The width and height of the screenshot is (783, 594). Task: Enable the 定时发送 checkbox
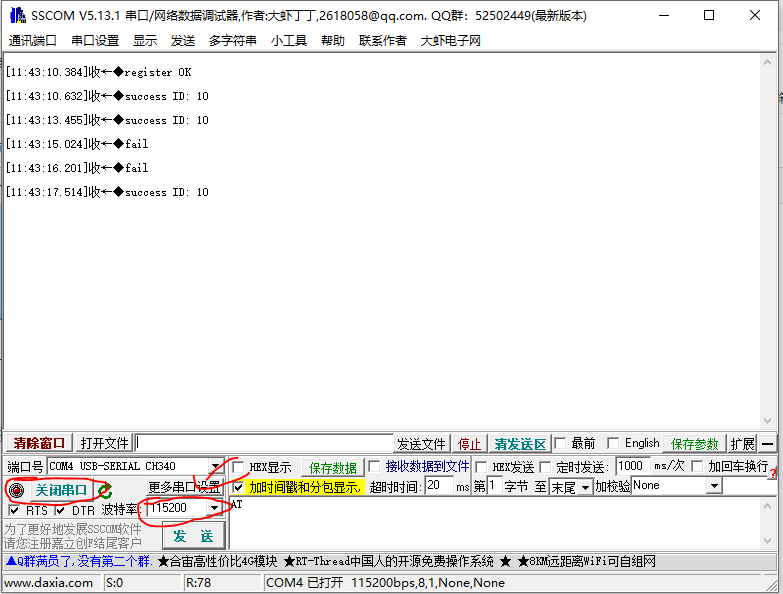545,467
